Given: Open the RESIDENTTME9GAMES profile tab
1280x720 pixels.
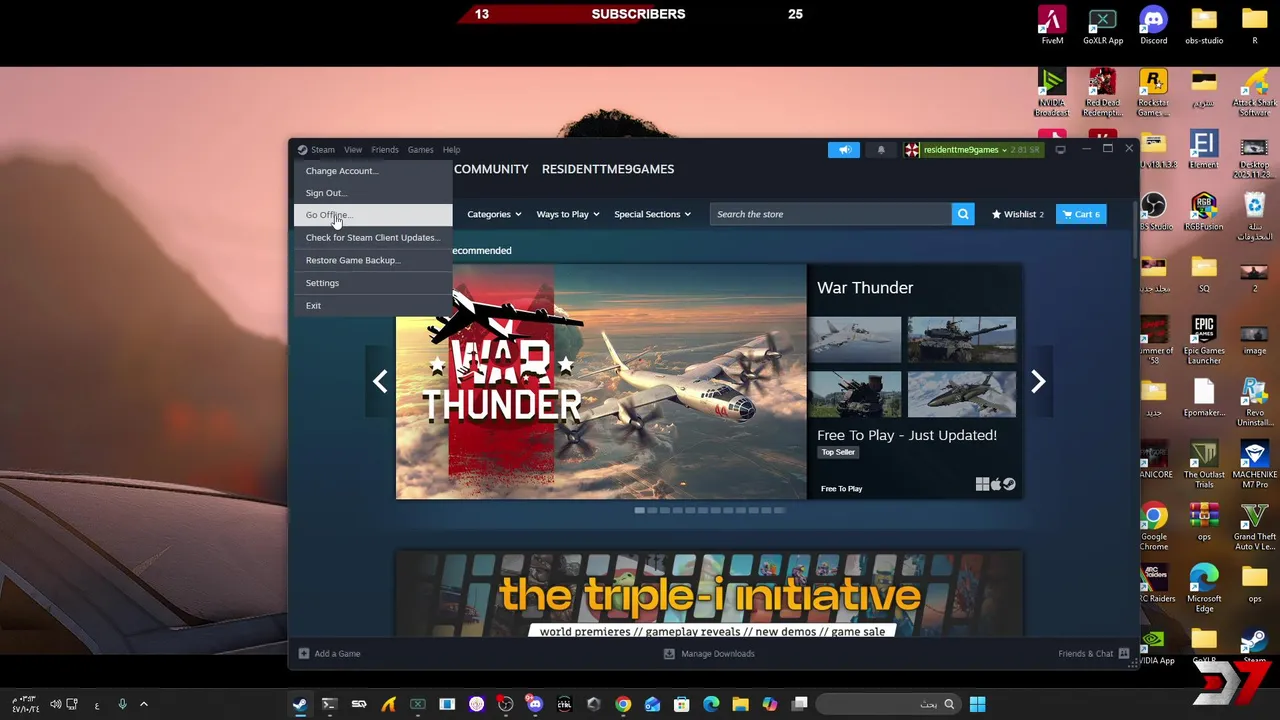Looking at the screenshot, I should [x=608, y=169].
